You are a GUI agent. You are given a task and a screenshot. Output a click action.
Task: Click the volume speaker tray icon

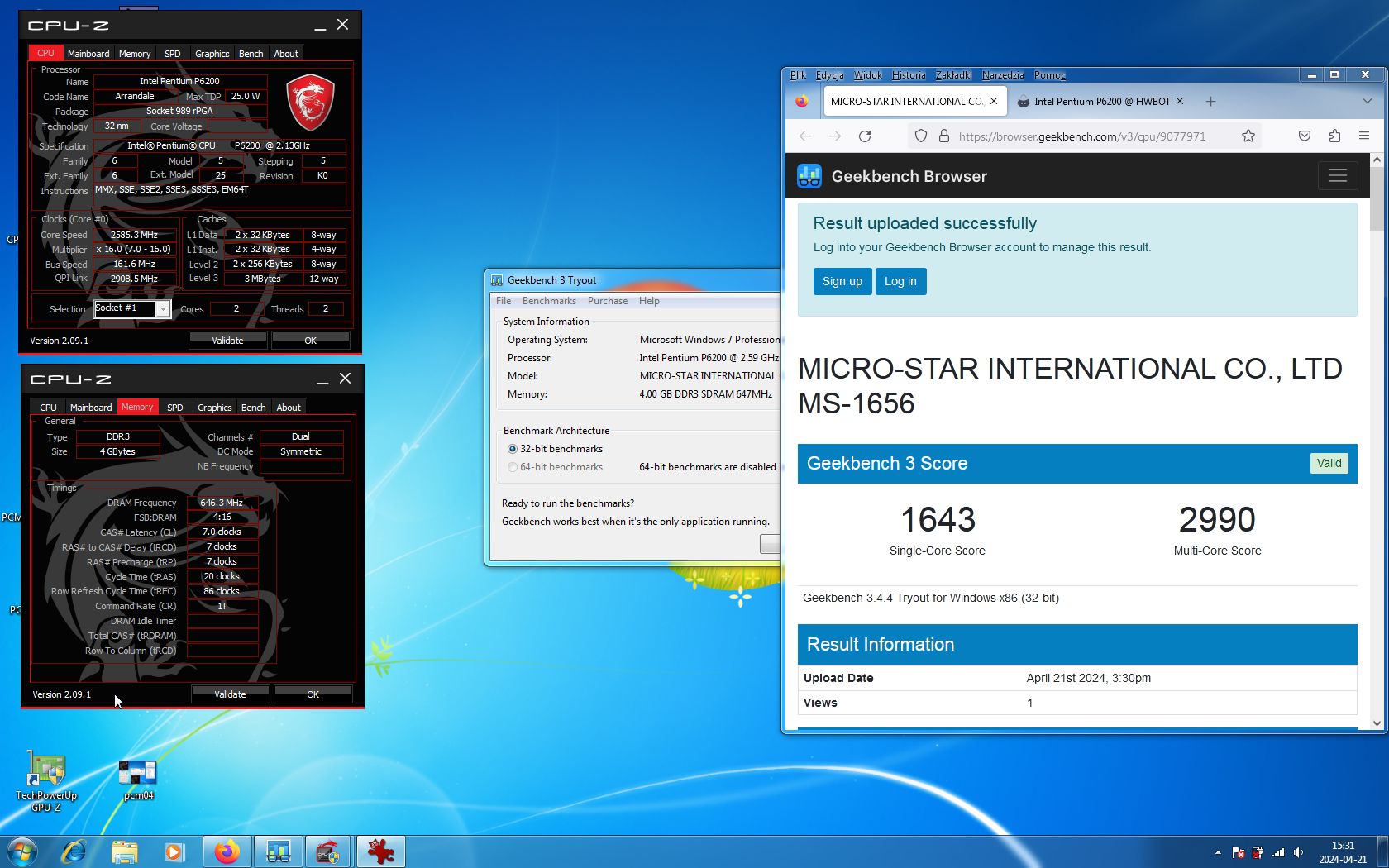1298,852
